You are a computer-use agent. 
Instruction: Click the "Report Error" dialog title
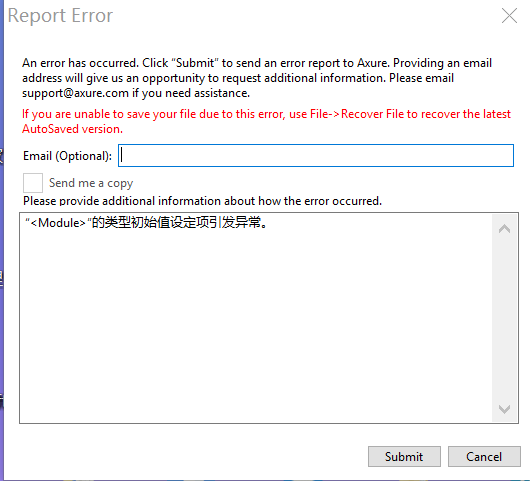coord(60,16)
